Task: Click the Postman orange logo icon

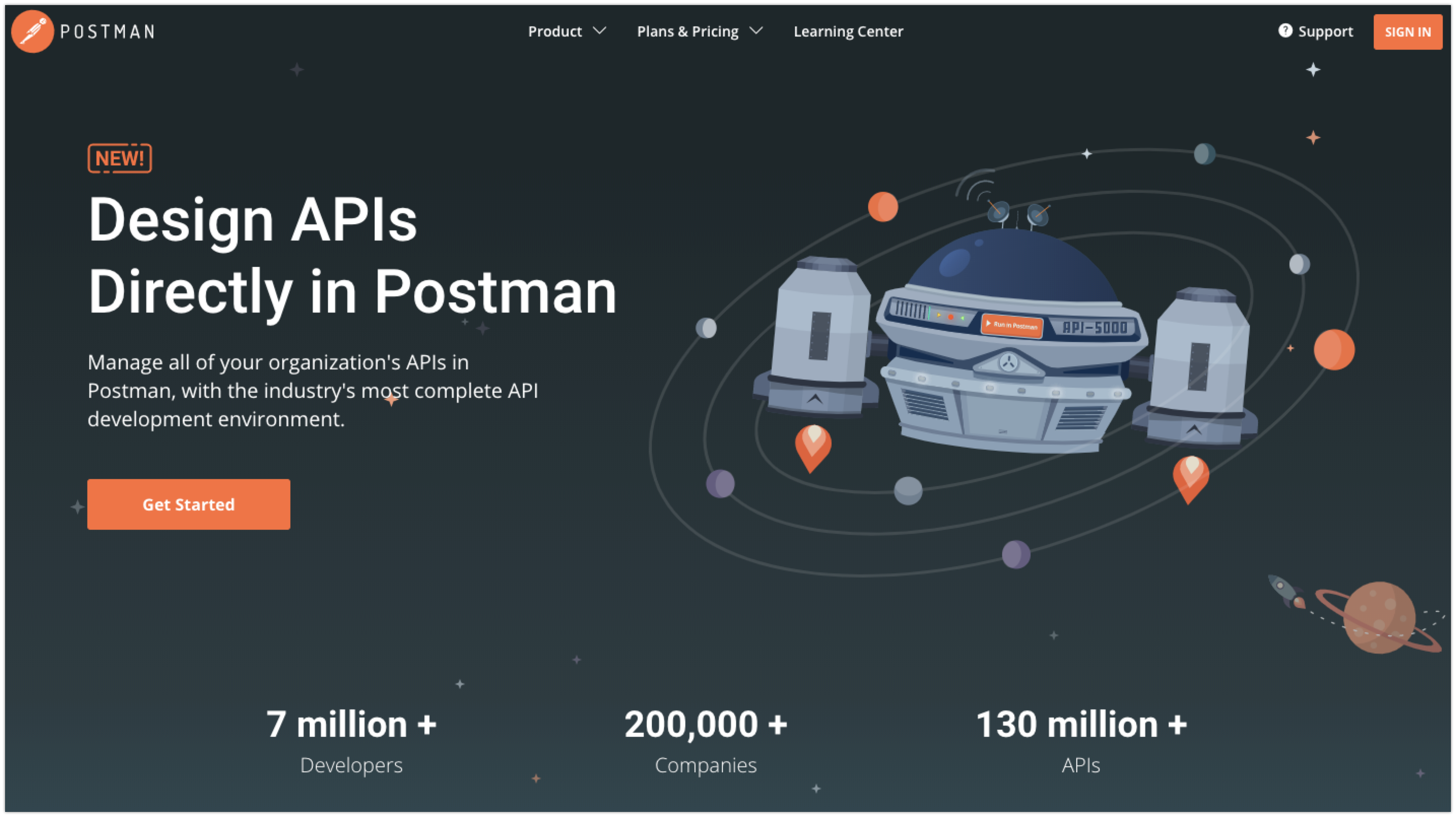Action: (32, 31)
